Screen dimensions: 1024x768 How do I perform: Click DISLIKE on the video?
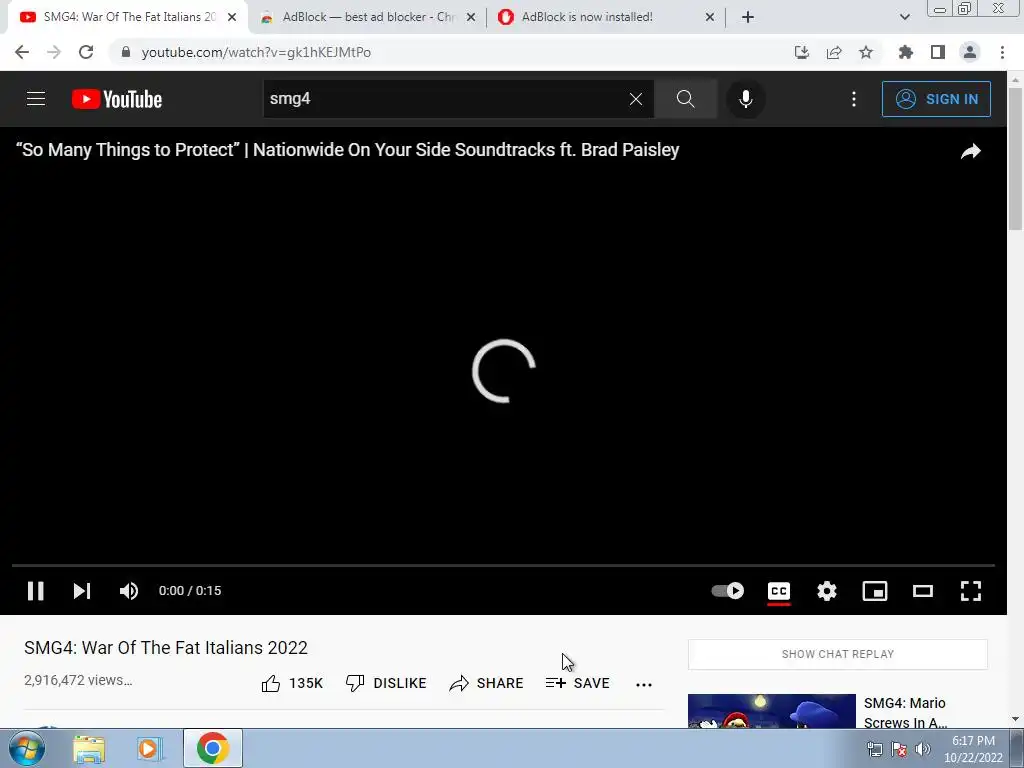point(386,683)
